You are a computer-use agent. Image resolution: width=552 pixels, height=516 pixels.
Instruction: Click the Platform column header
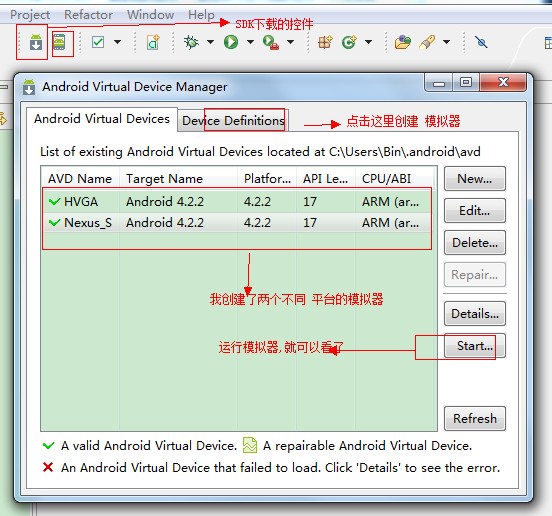[x=267, y=179]
